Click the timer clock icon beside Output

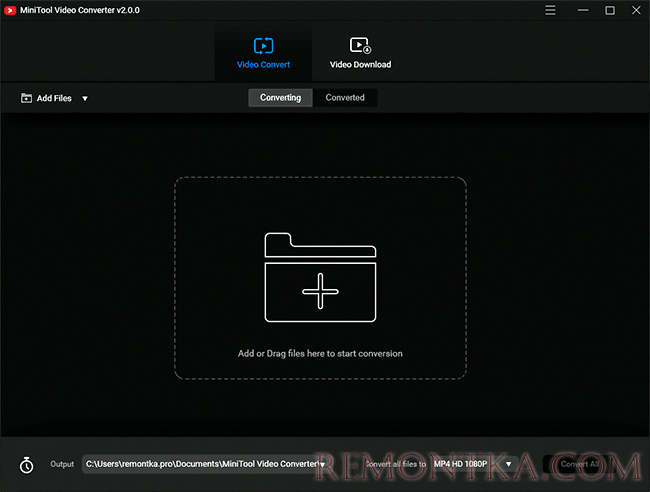pos(27,465)
